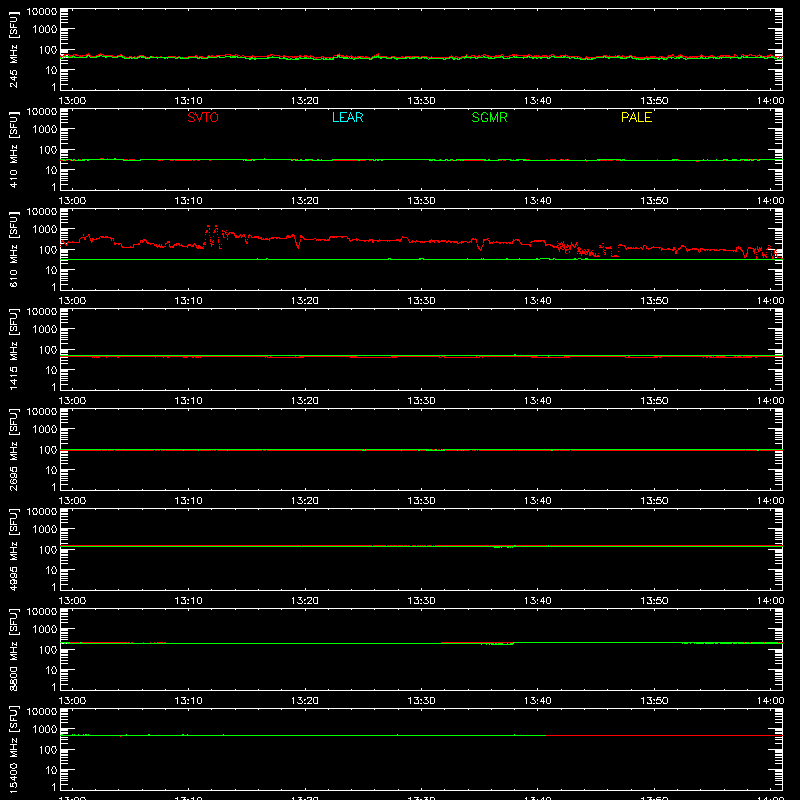This screenshot has width=800, height=800.
Task: Select the 8800 MHz [SFU] axis title
Action: (x=14, y=650)
